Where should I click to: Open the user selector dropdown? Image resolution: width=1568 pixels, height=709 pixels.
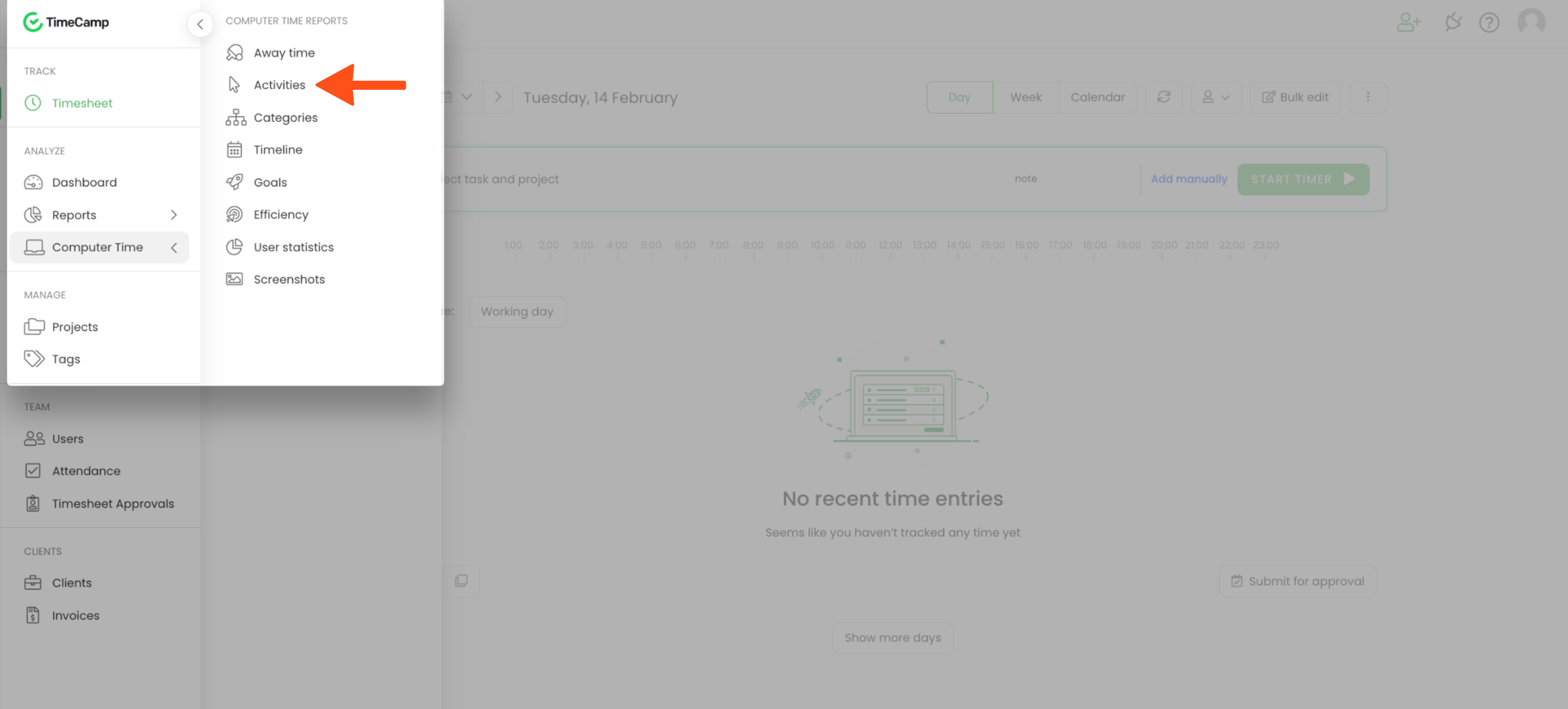(1215, 97)
